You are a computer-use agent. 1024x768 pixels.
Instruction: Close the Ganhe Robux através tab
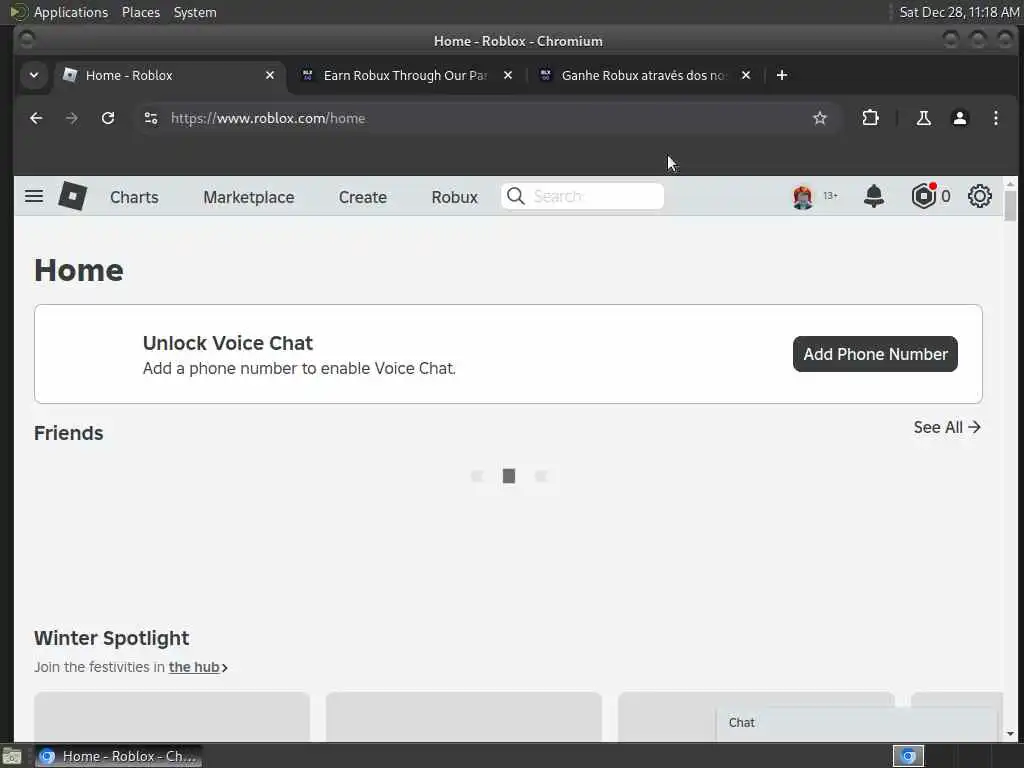pyautogui.click(x=746, y=75)
